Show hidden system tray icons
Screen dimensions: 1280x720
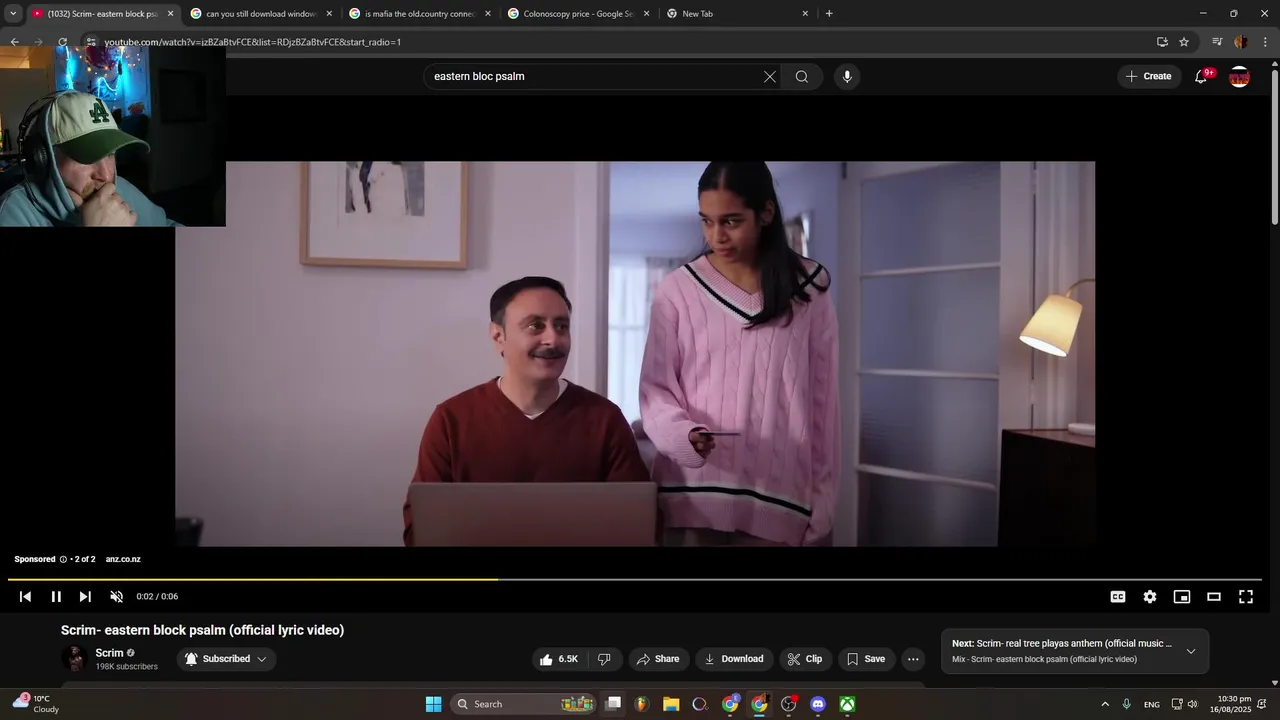tap(1105, 704)
